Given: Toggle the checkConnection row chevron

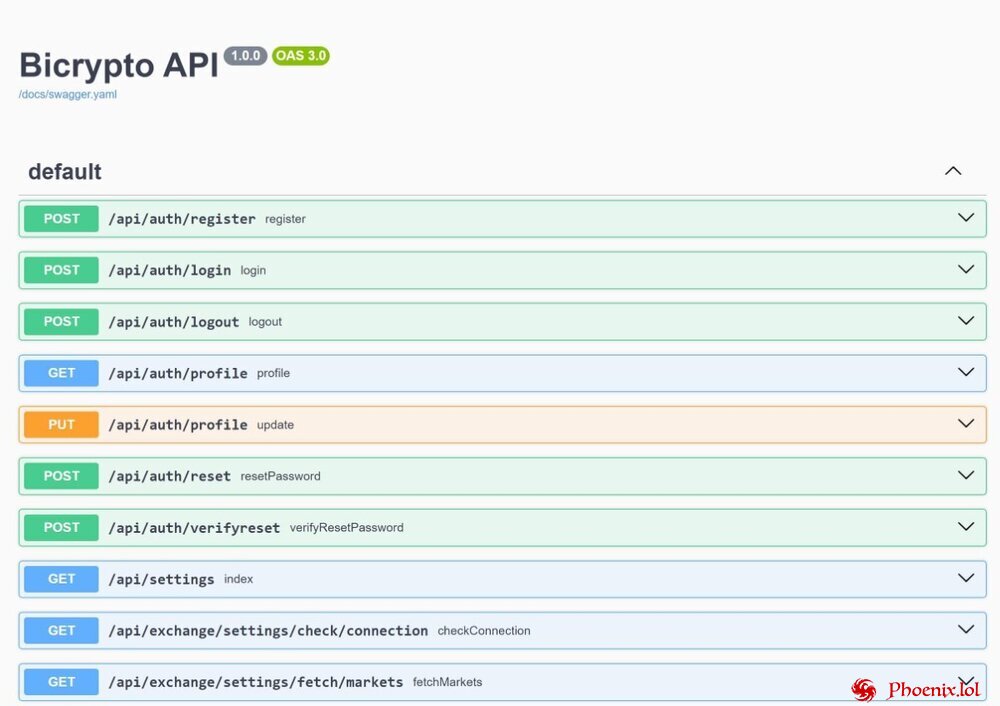Looking at the screenshot, I should click(x=965, y=630).
